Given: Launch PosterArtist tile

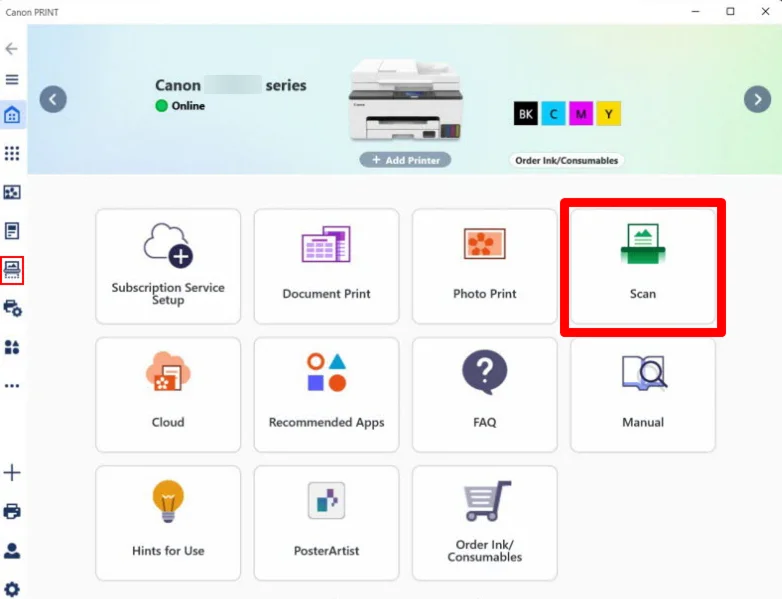Looking at the screenshot, I should tap(326, 522).
